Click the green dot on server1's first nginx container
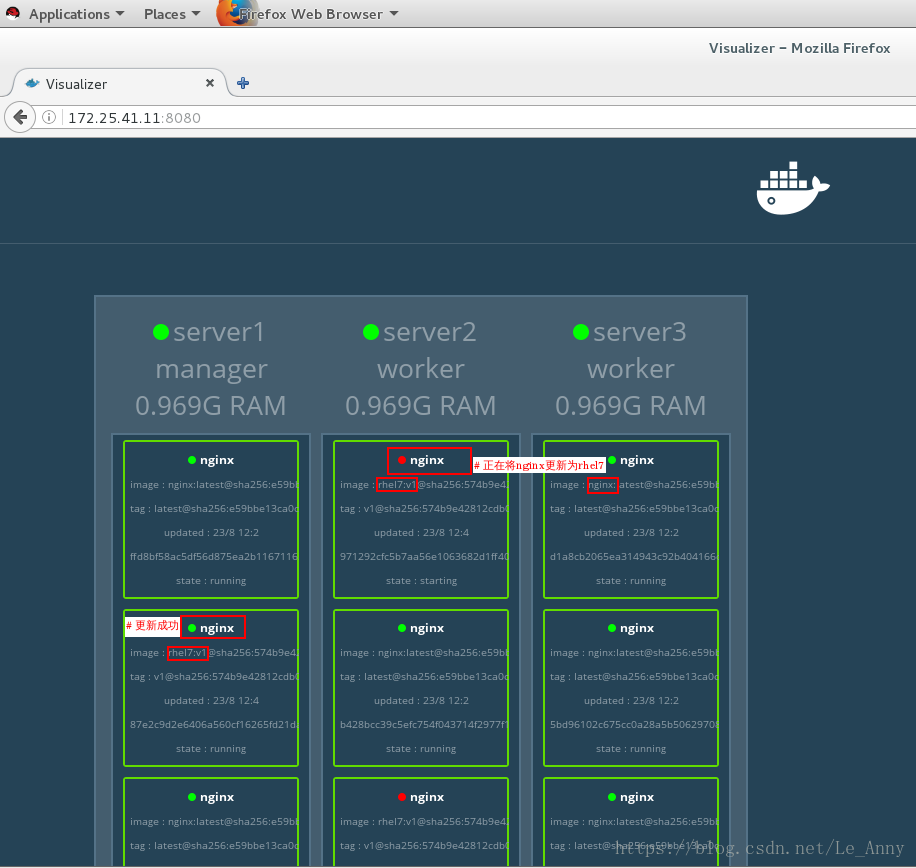The image size is (916, 868). click(192, 460)
